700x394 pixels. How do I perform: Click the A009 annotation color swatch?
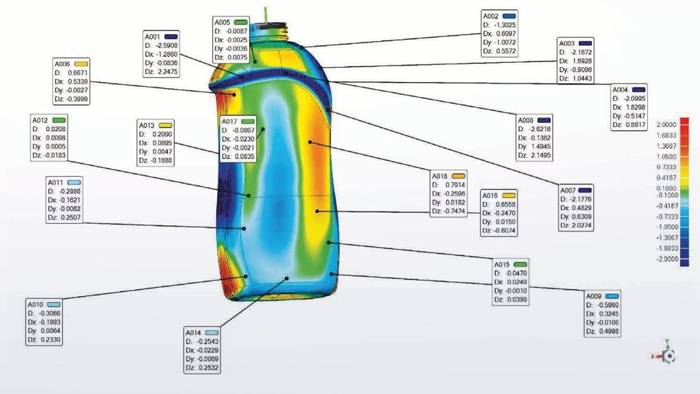(612, 296)
